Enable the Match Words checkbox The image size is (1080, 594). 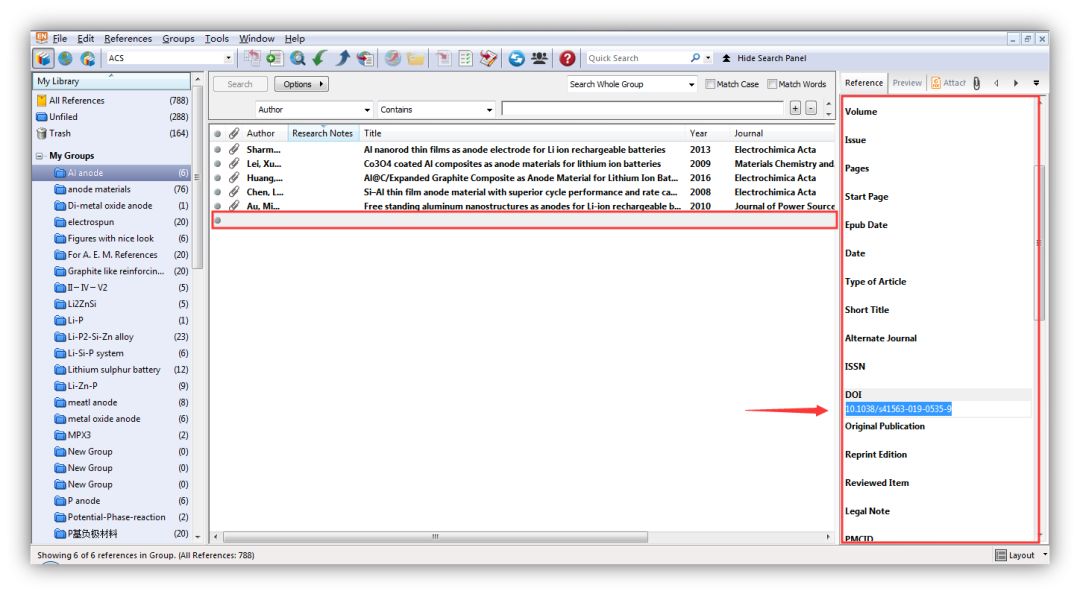772,84
